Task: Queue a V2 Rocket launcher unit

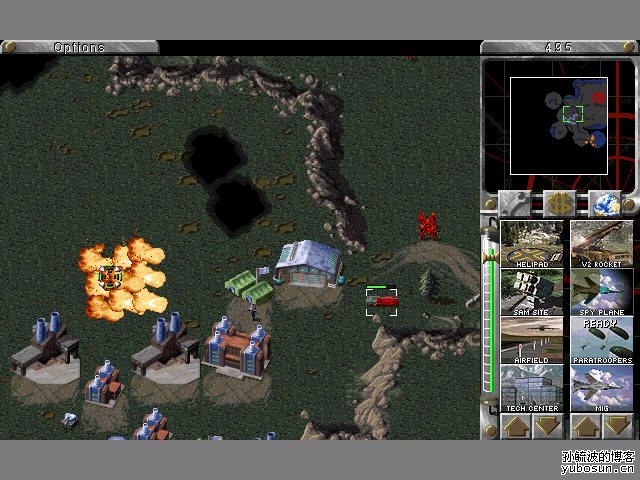Action: point(602,244)
